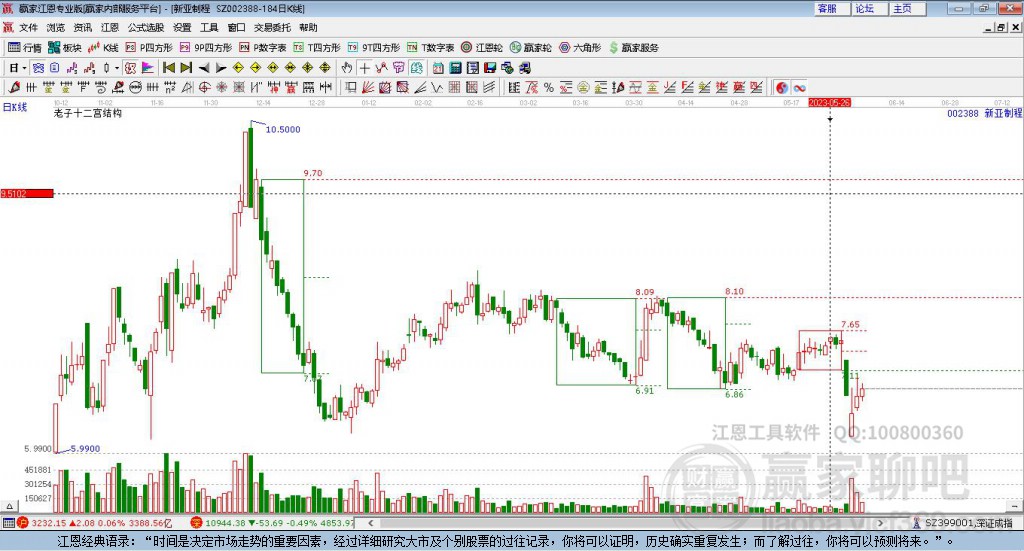Image resolution: width=1024 pixels, height=551 pixels.
Task: Open the 文件 menu
Action: [28, 27]
